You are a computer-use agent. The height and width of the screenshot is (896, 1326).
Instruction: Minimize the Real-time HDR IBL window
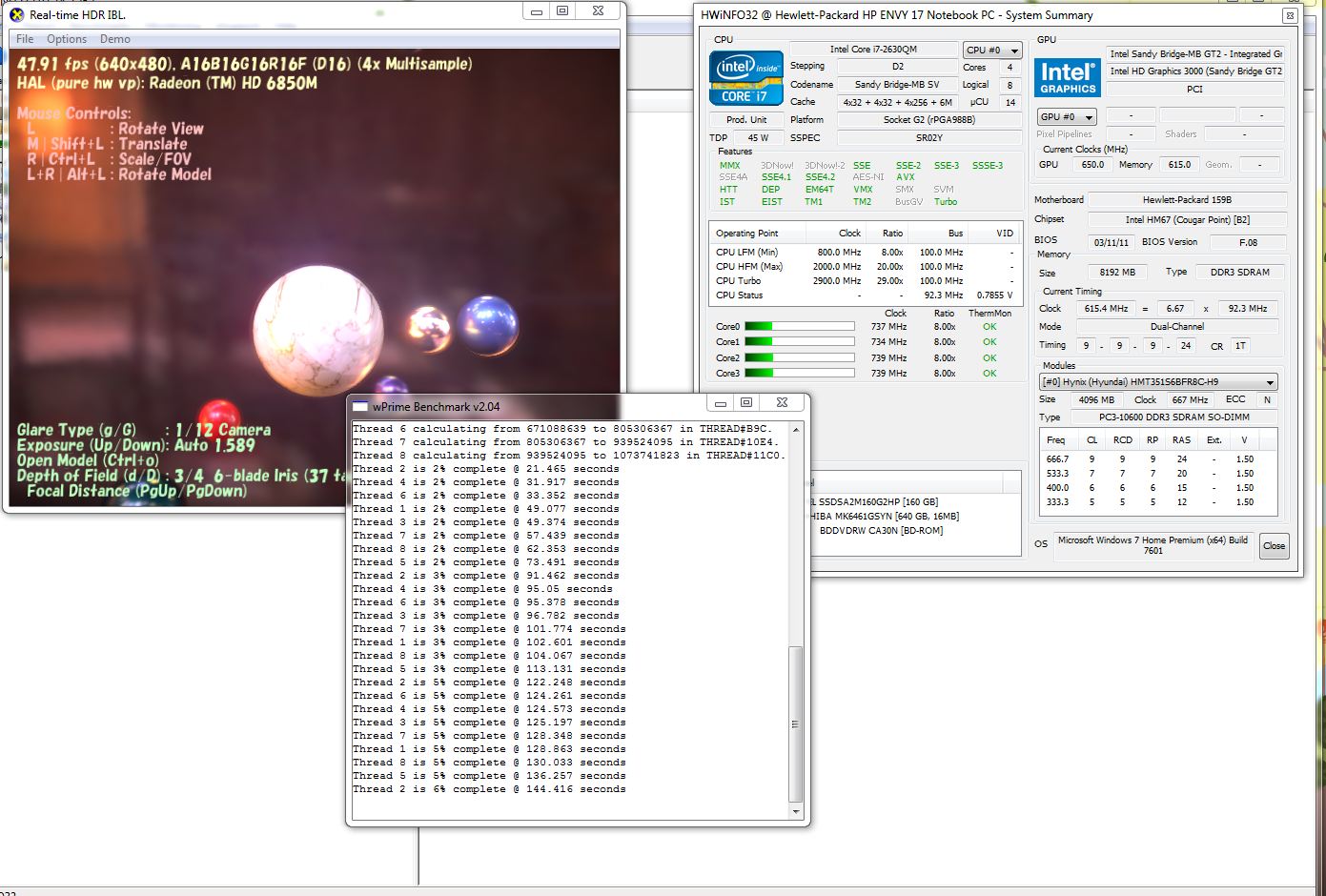click(x=537, y=11)
